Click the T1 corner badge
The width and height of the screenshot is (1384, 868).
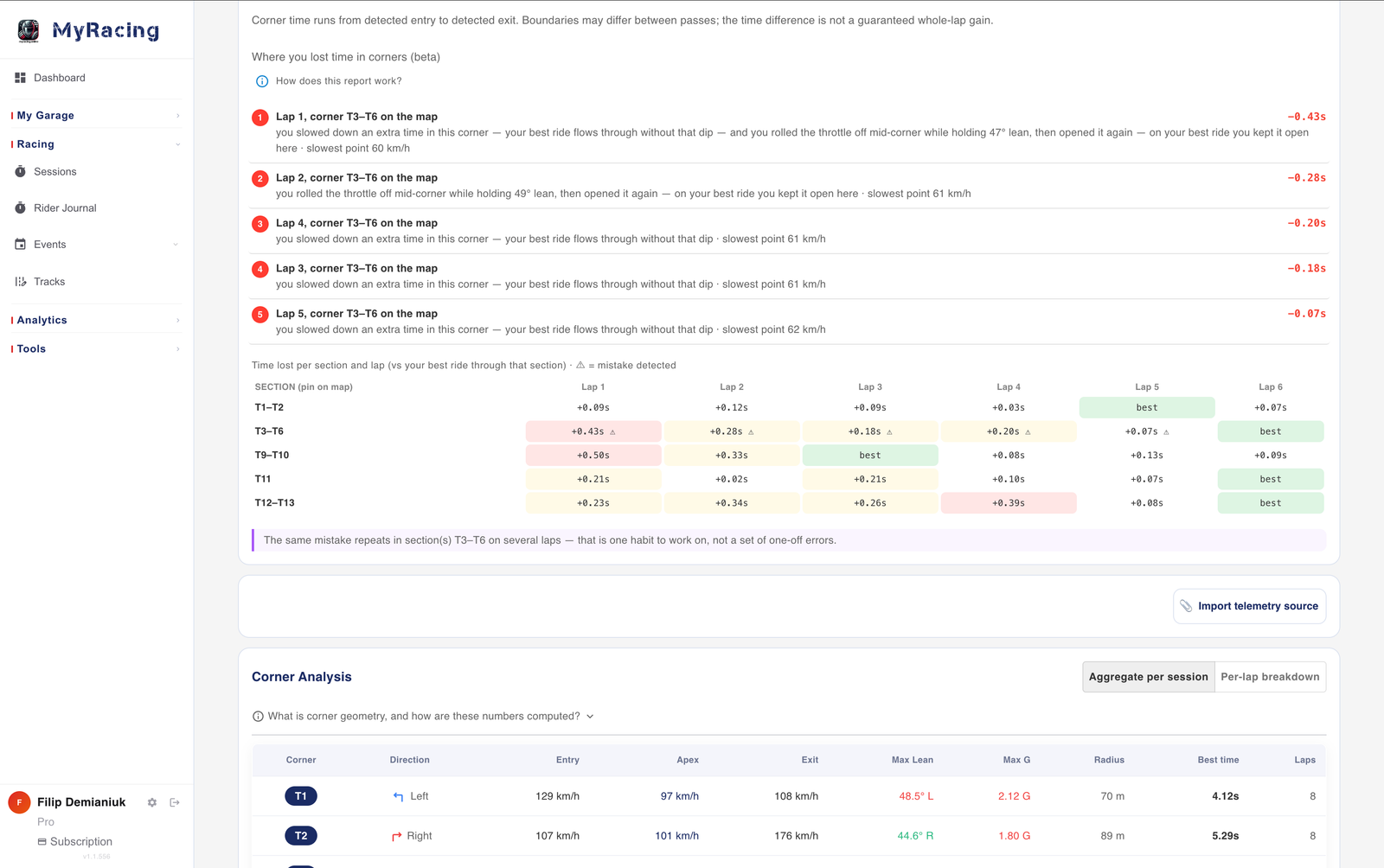[x=301, y=796]
